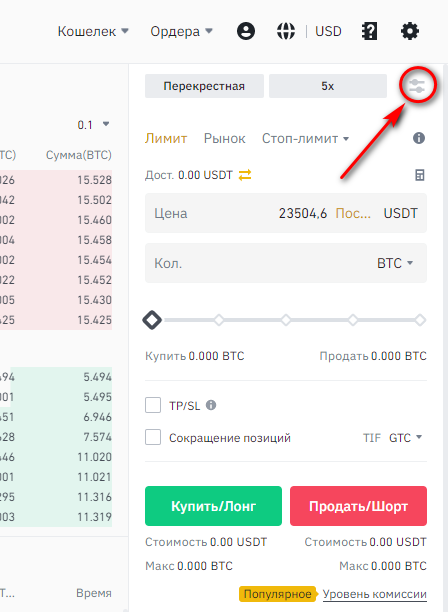The height and width of the screenshot is (612, 448).
Task: Check the Сокращение позиций checkbox
Action: tap(153, 437)
